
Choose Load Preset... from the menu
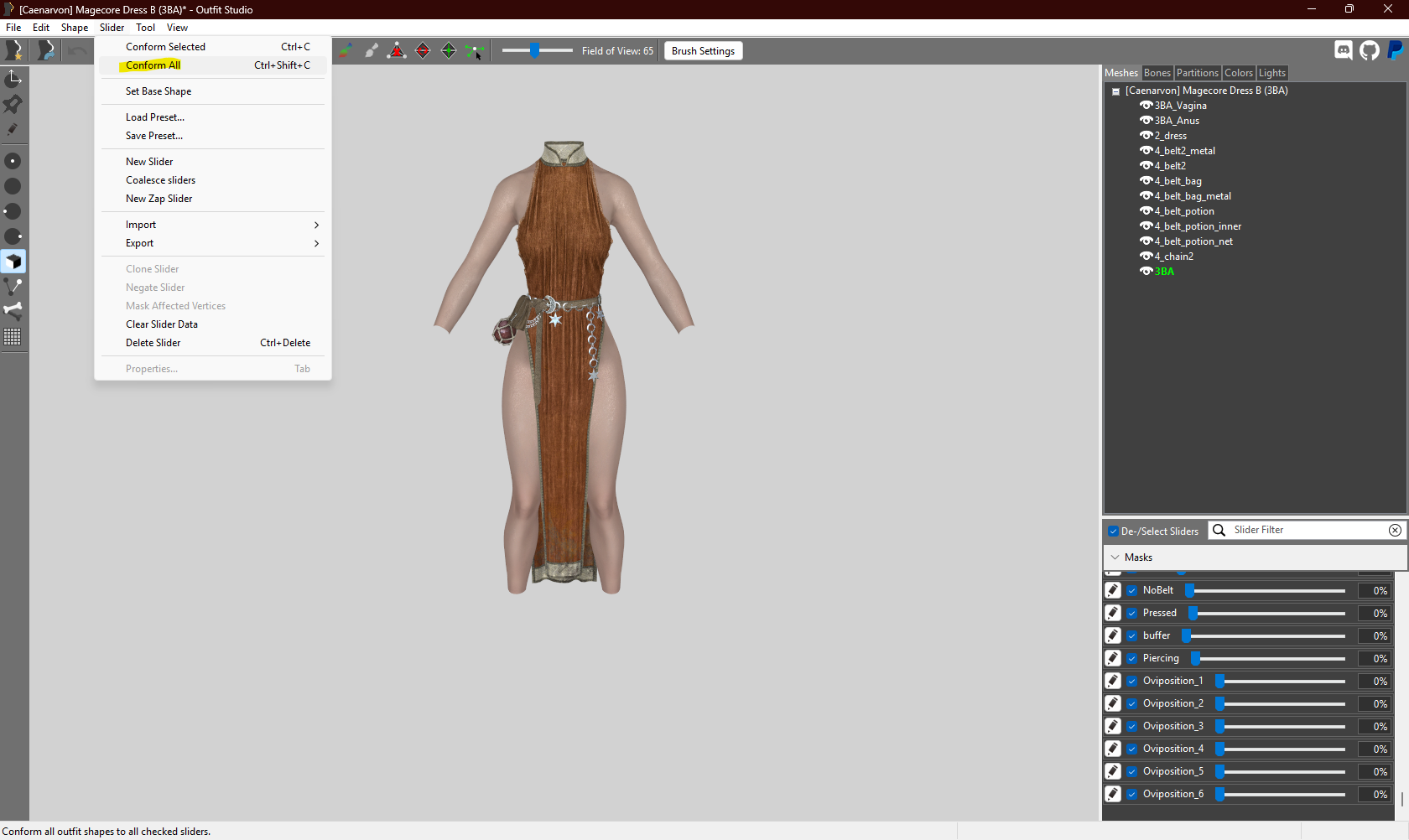pos(213,117)
